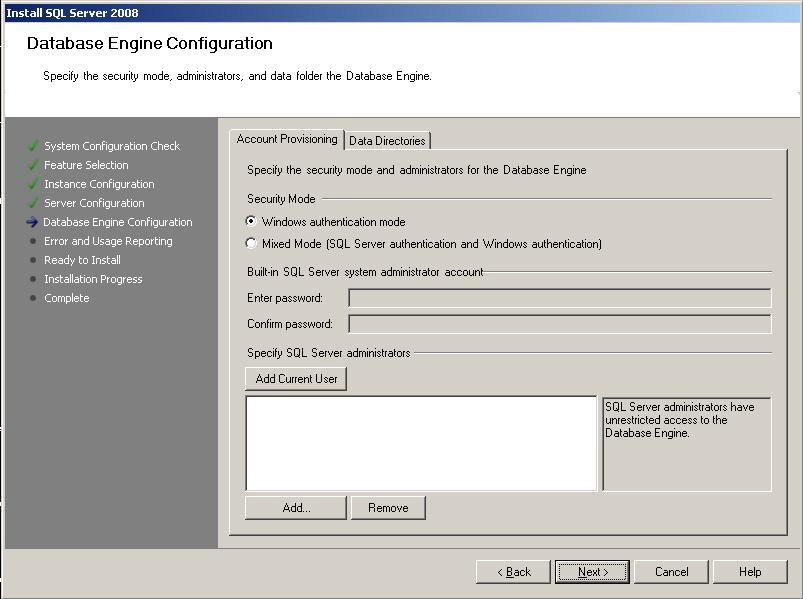Click the Feature Selection green checkmark
The image size is (803, 599).
(x=33, y=165)
